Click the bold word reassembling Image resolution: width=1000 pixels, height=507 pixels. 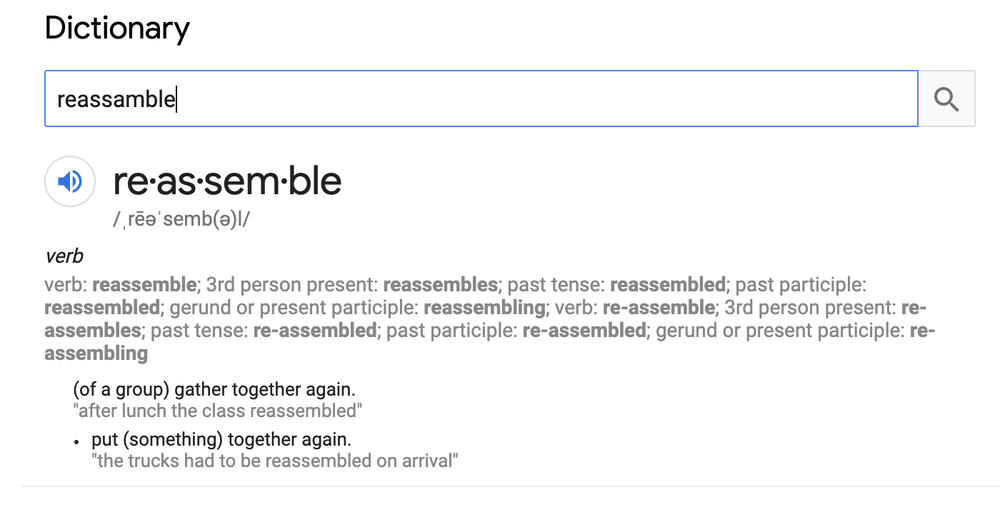point(484,307)
